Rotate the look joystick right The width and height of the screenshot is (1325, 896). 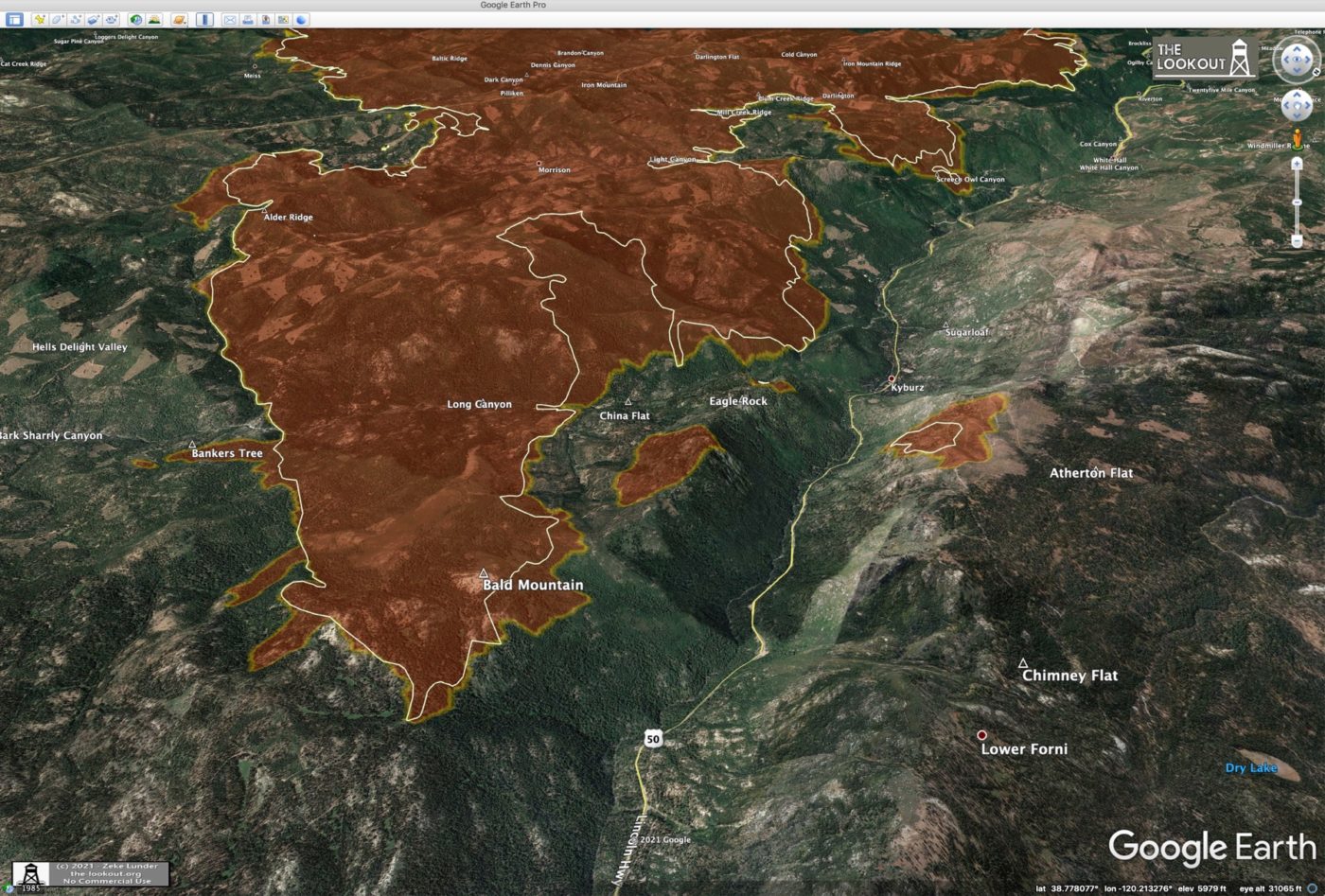point(1307,60)
